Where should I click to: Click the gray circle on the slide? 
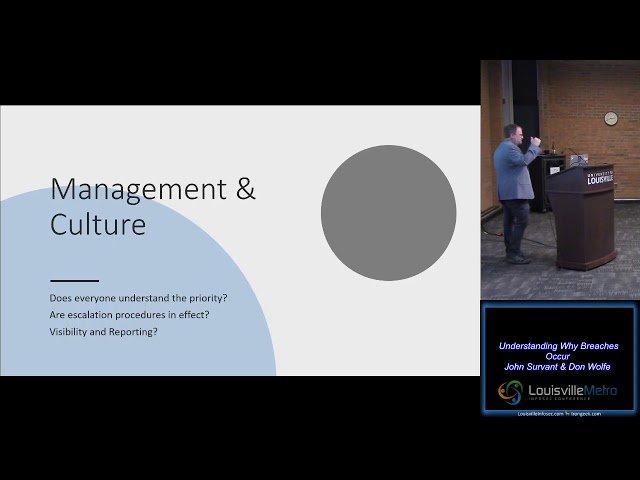(388, 212)
